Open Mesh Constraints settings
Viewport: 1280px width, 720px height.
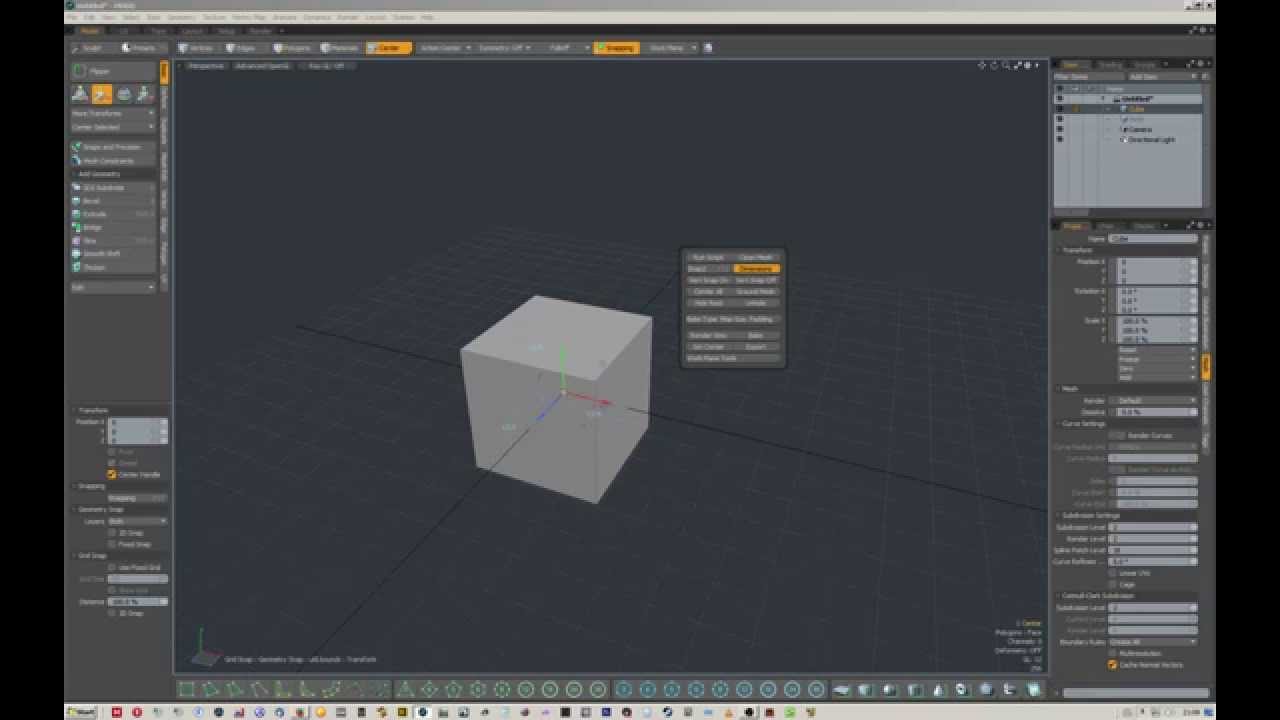tap(113, 160)
